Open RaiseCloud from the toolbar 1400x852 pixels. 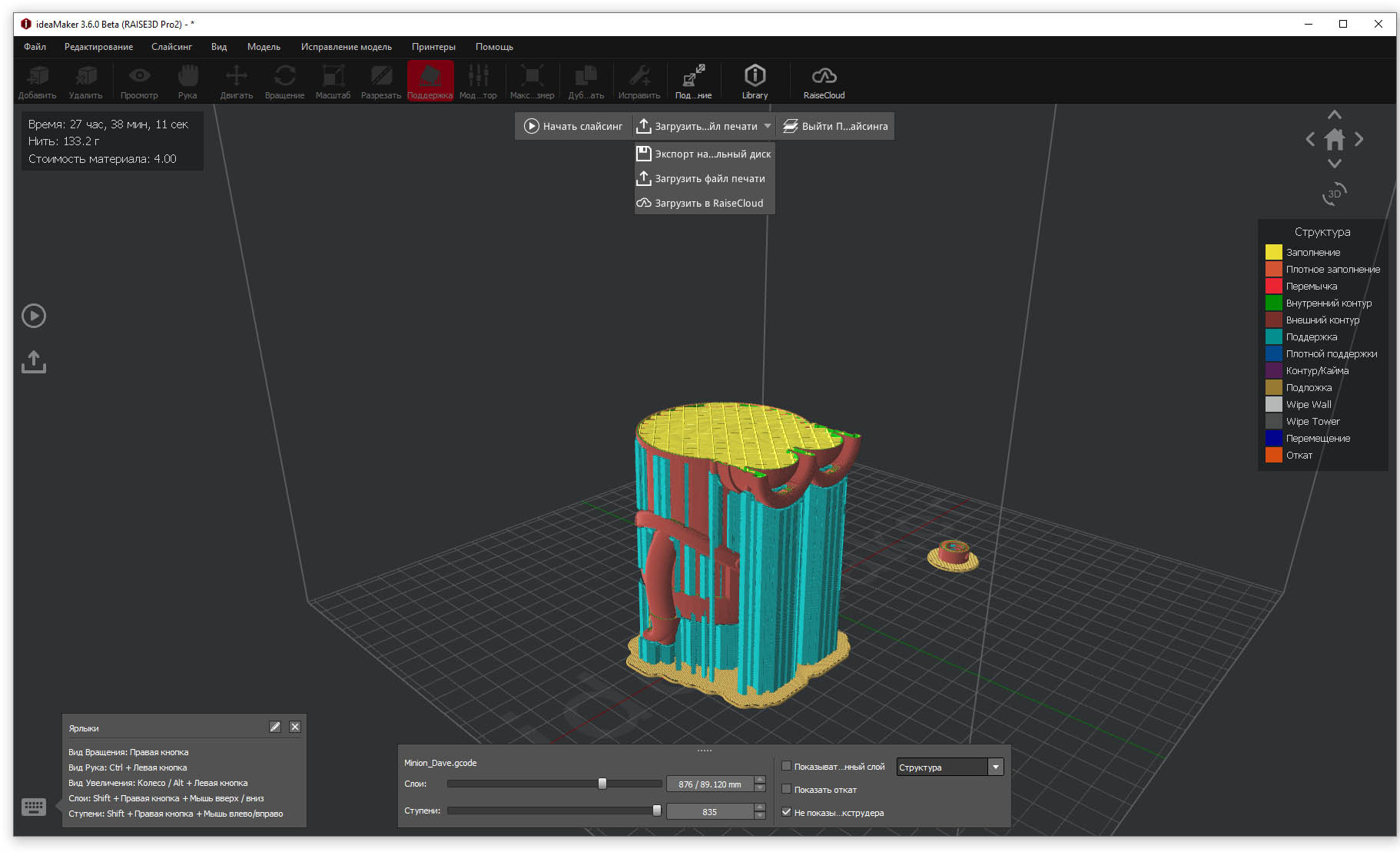[824, 81]
